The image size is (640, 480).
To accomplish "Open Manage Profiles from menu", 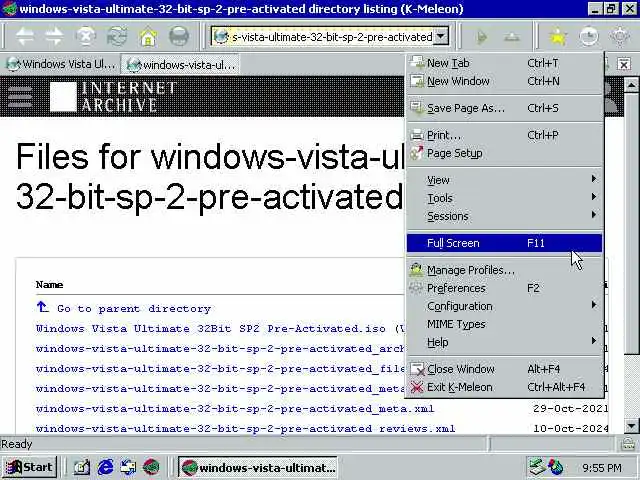I will click(x=504, y=270).
